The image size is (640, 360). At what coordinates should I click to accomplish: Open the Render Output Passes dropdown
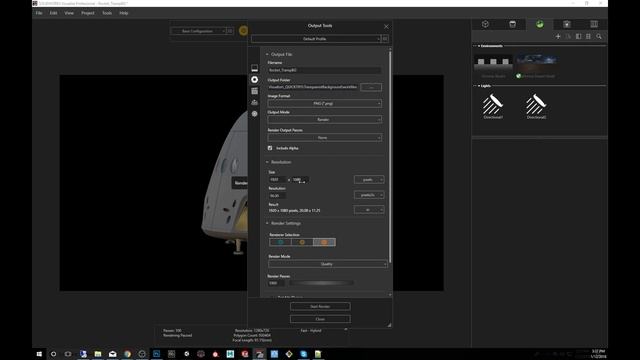point(324,138)
